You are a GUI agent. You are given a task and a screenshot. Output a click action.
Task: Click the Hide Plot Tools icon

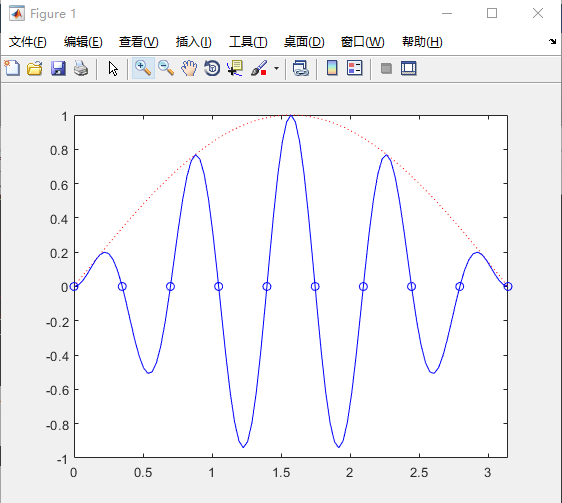tap(386, 68)
